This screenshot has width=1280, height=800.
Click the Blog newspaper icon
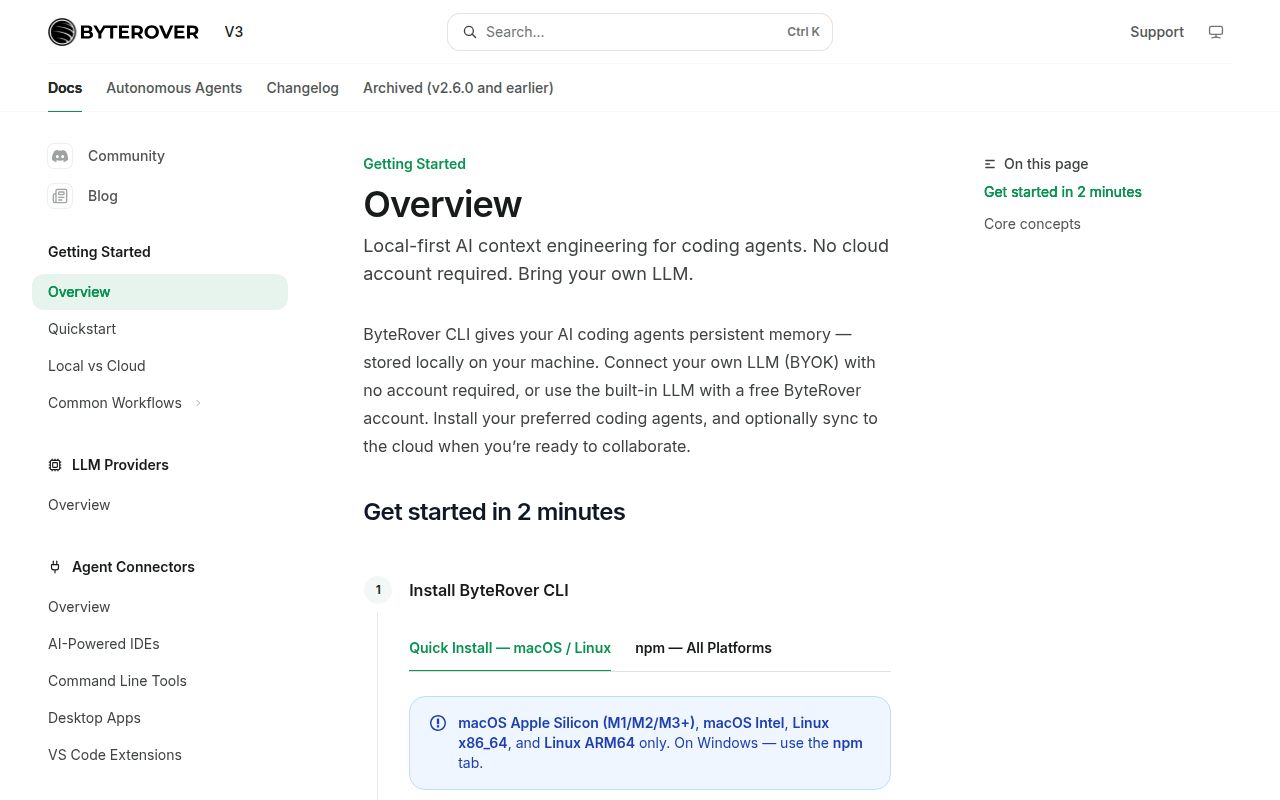pyautogui.click(x=60, y=196)
